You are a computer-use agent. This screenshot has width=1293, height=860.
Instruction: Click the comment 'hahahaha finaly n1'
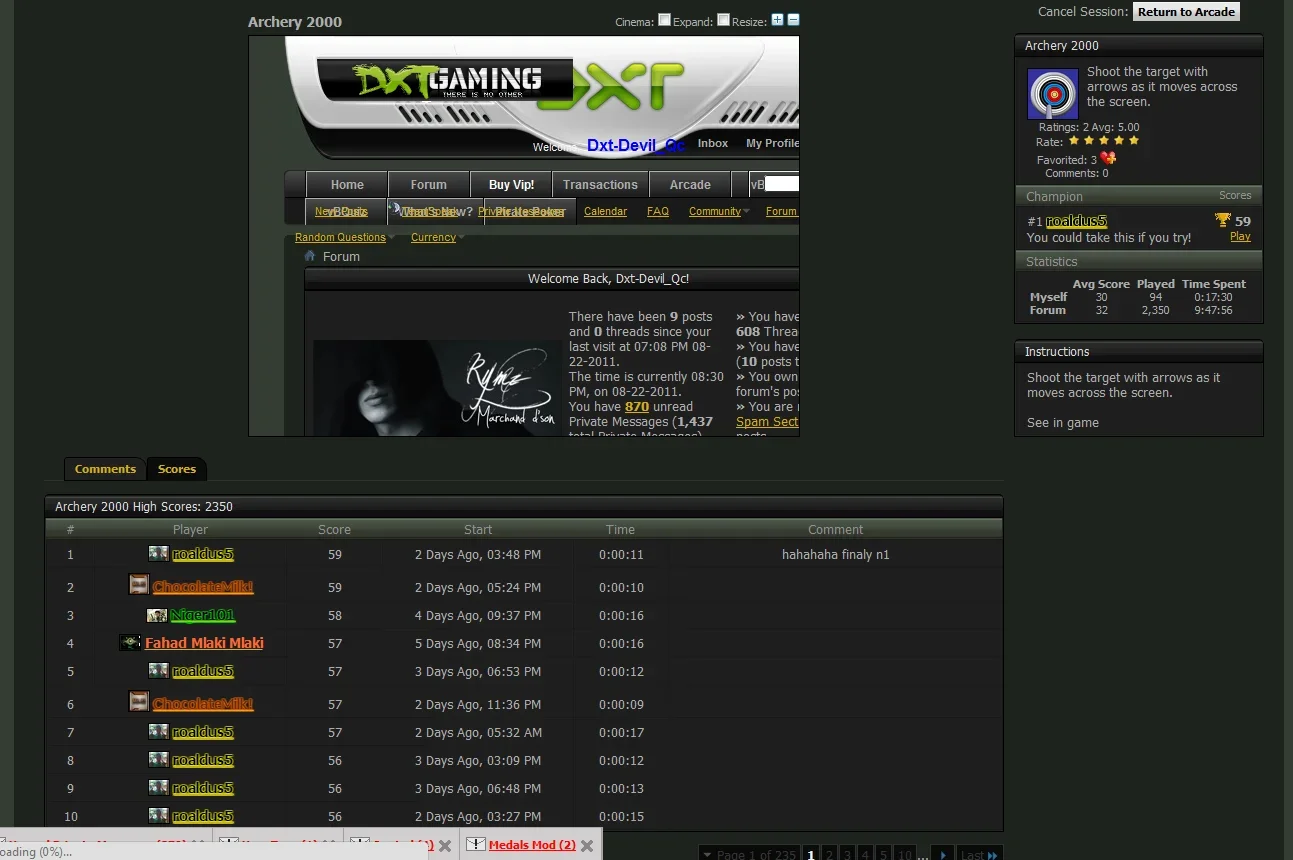835,554
